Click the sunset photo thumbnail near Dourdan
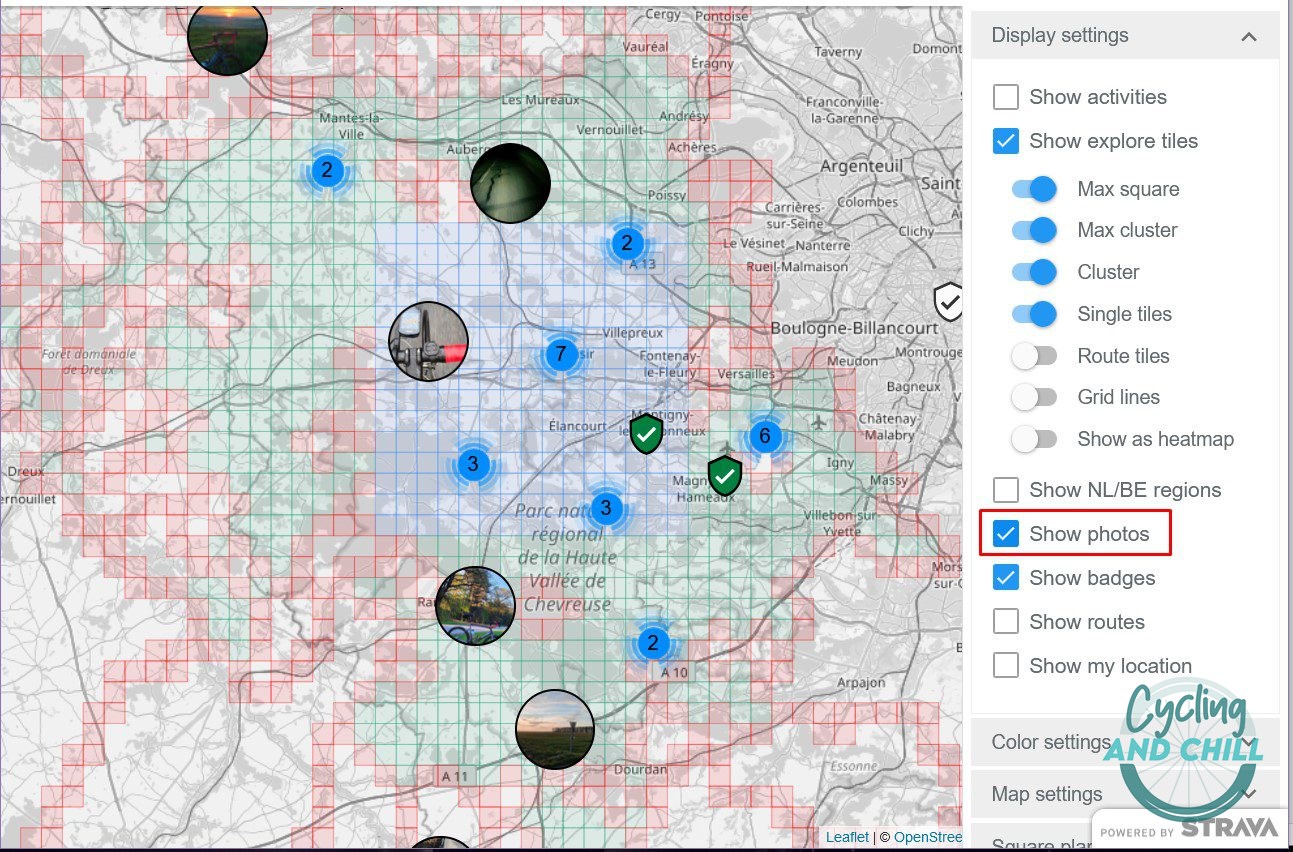1293x852 pixels. click(556, 729)
